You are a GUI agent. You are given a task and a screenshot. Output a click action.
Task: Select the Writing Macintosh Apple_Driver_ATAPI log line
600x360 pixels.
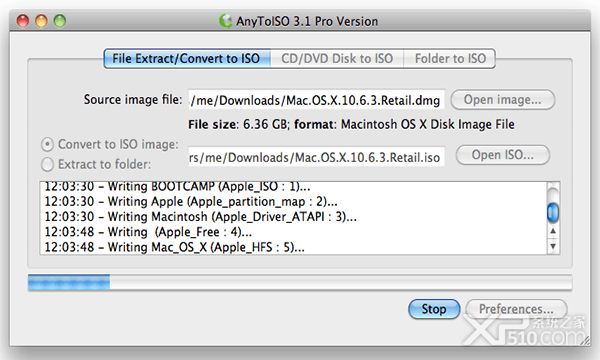201,217
